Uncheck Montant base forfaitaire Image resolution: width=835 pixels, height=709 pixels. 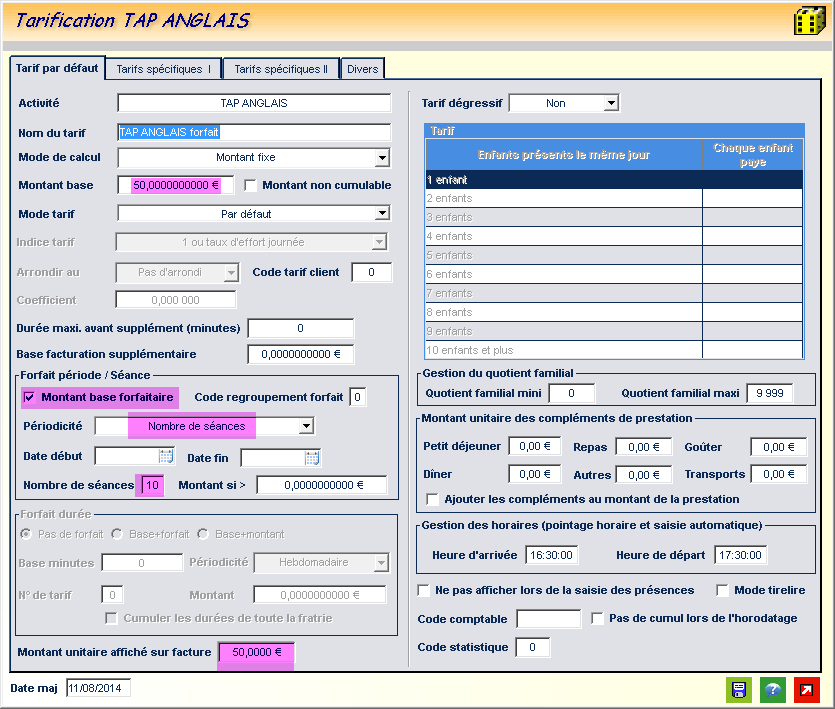coord(29,398)
